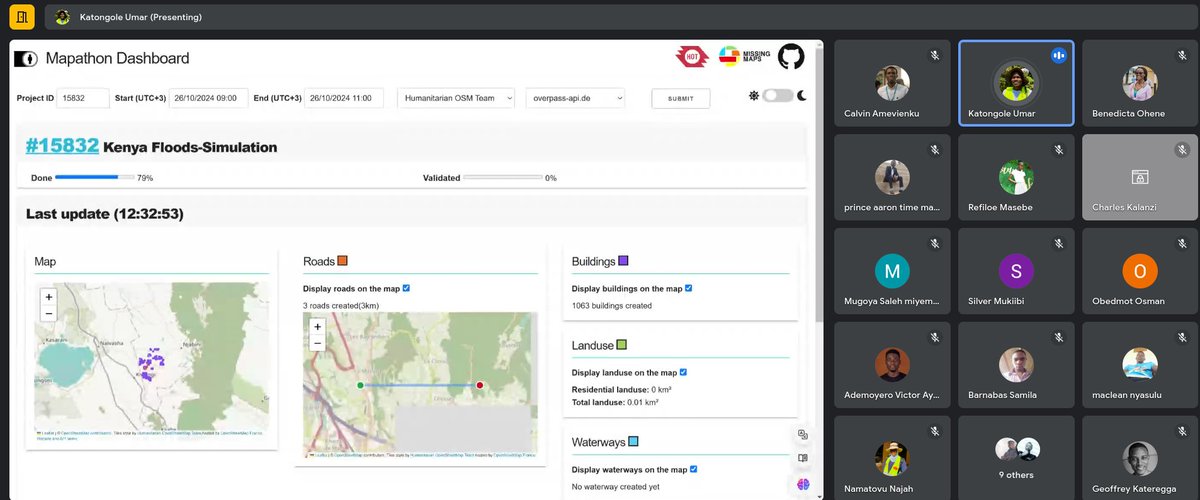Click the sun light-mode icon
1200x500 pixels.
click(754, 96)
